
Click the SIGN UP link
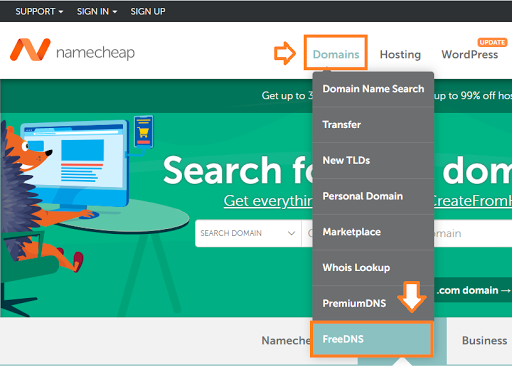click(x=148, y=12)
